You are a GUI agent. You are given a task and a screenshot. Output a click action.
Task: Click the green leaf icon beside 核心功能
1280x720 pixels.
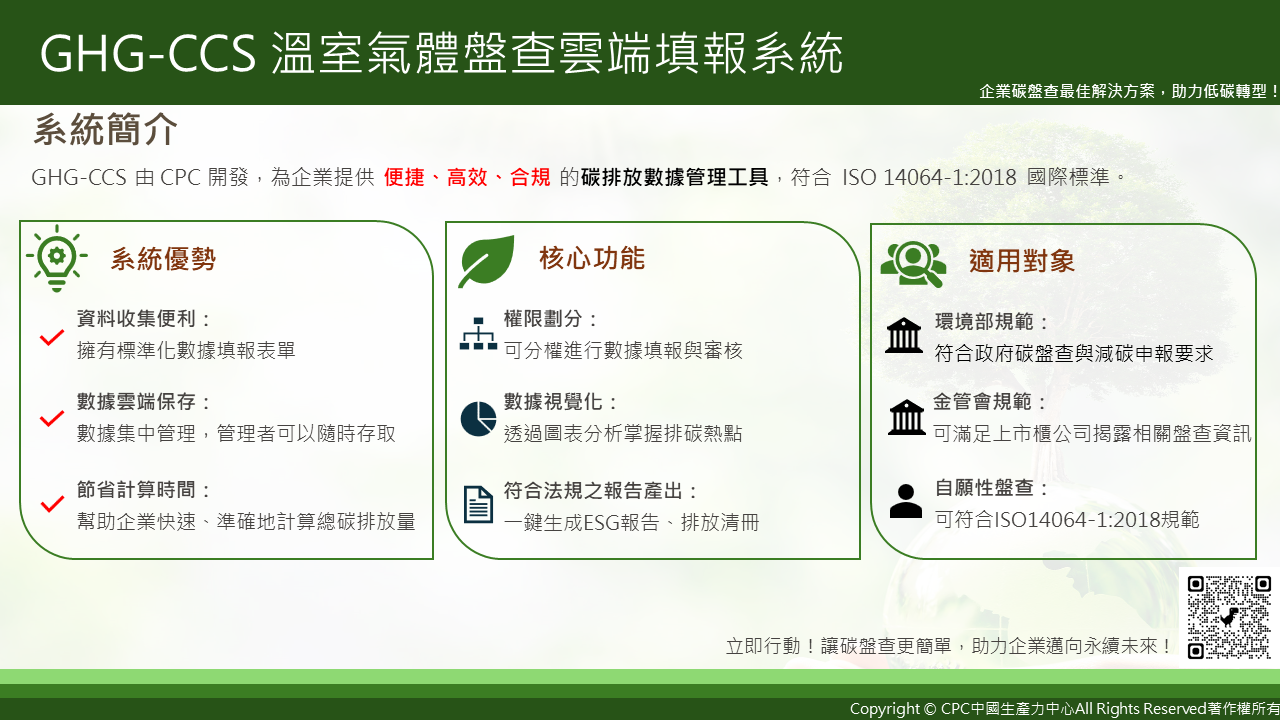tap(486, 261)
